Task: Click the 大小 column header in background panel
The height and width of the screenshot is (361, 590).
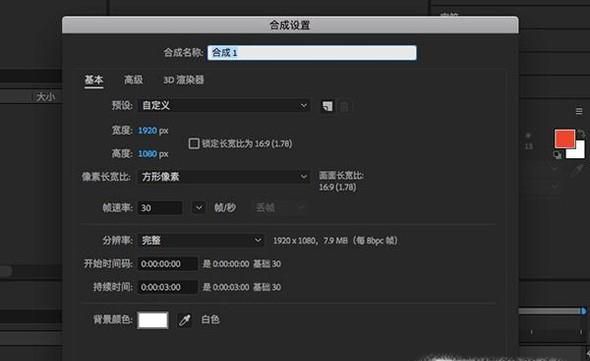Action: (x=46, y=97)
